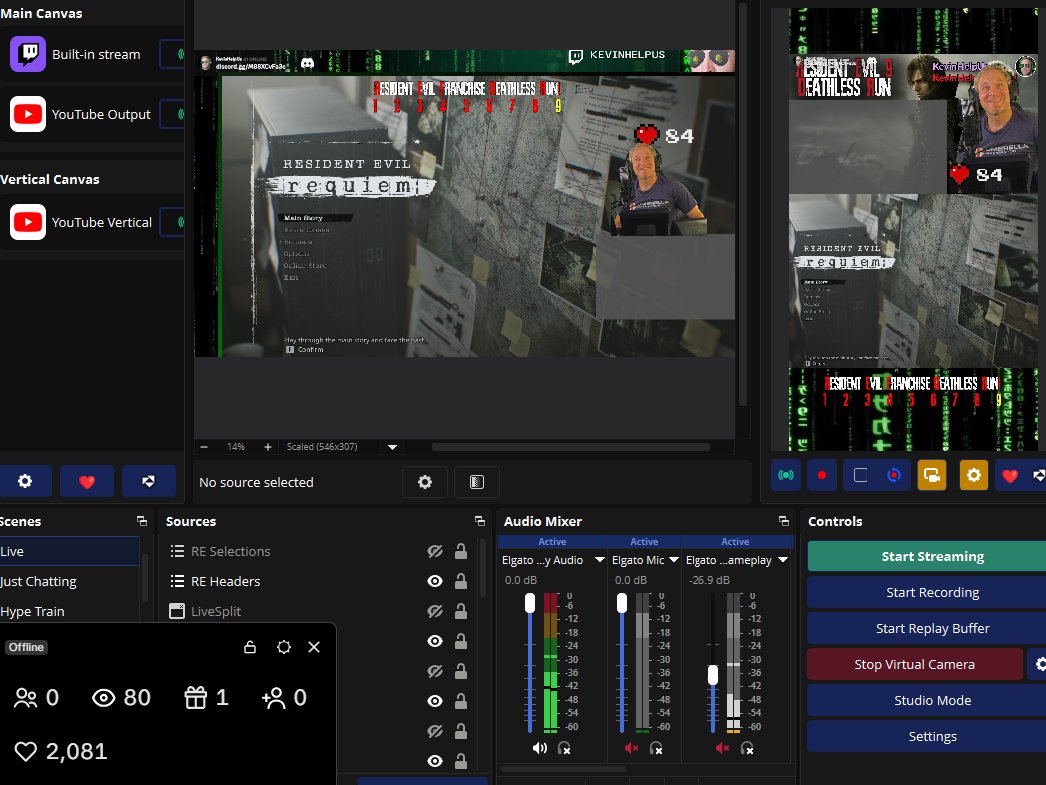
Task: Toggle monitoring headphone icon for Elgato Mic
Action: (656, 748)
